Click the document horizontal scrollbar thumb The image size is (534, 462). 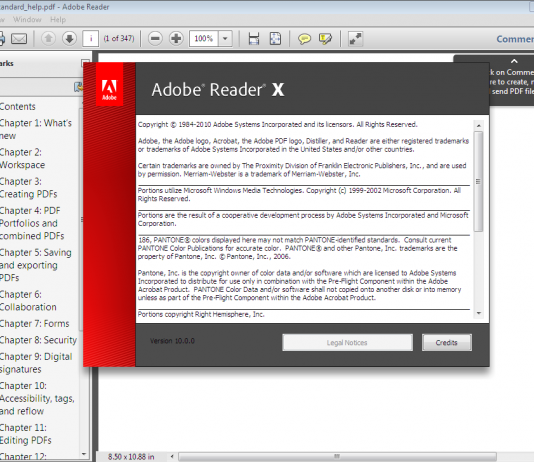337,457
